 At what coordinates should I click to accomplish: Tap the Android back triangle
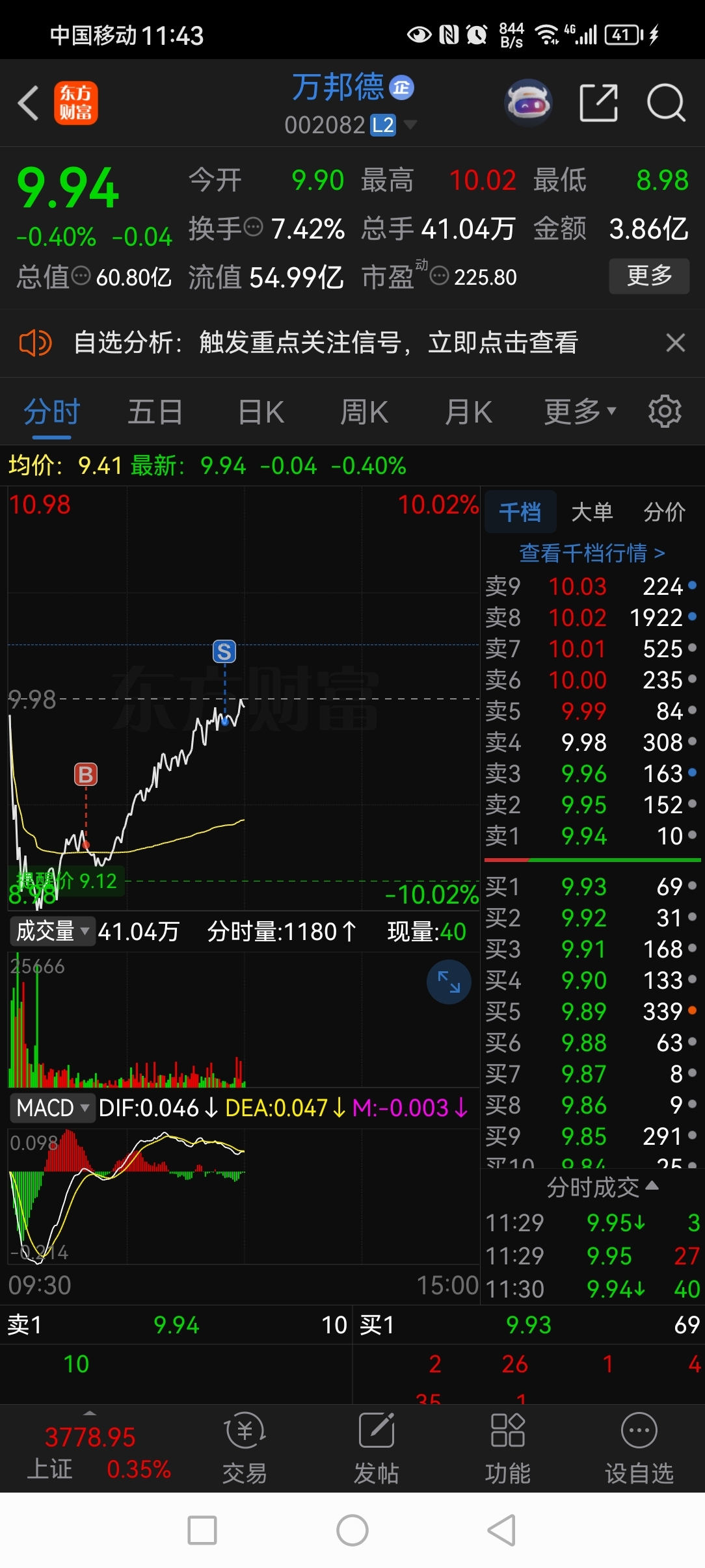pos(502,1530)
